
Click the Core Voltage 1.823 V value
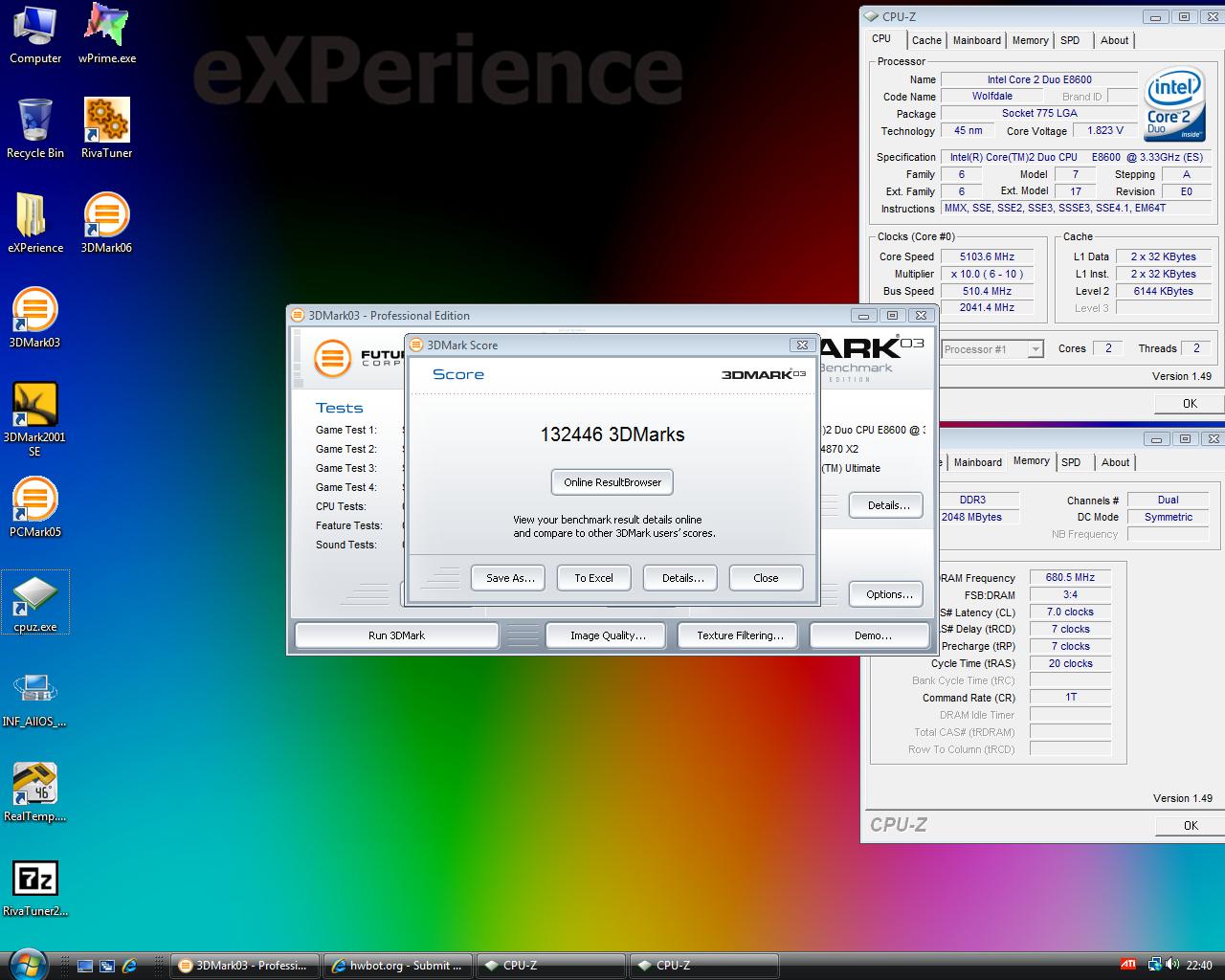click(1105, 130)
